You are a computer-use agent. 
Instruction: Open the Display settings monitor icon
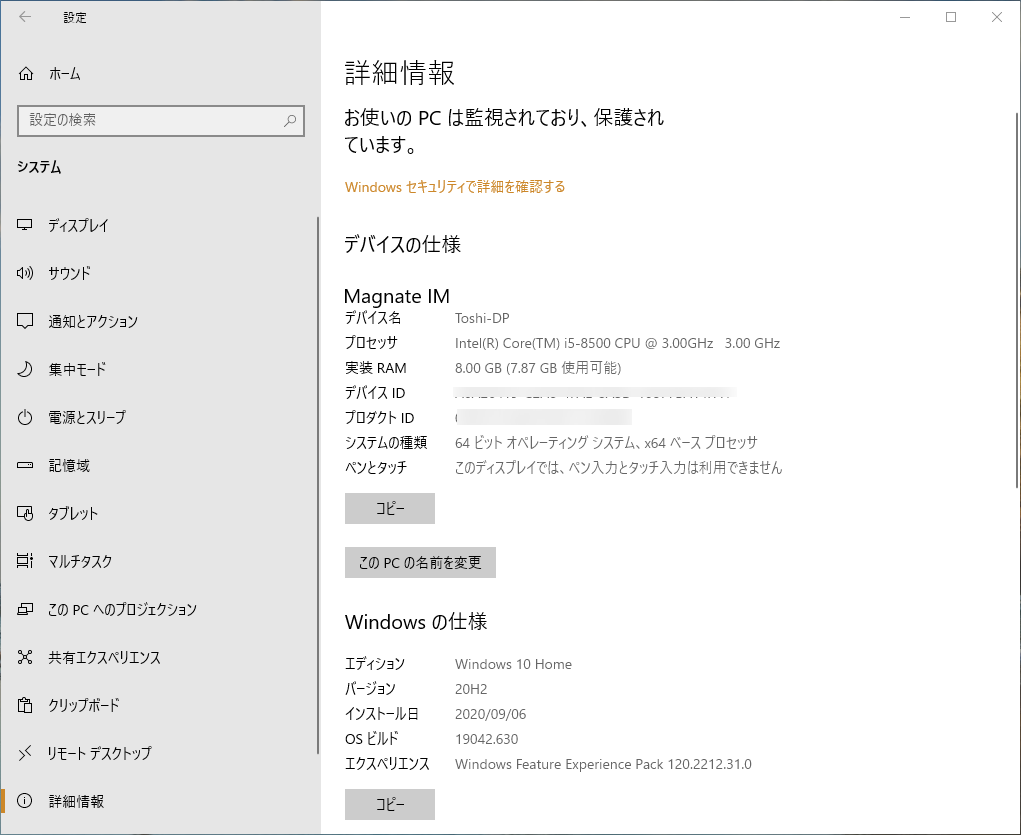[x=25, y=225]
